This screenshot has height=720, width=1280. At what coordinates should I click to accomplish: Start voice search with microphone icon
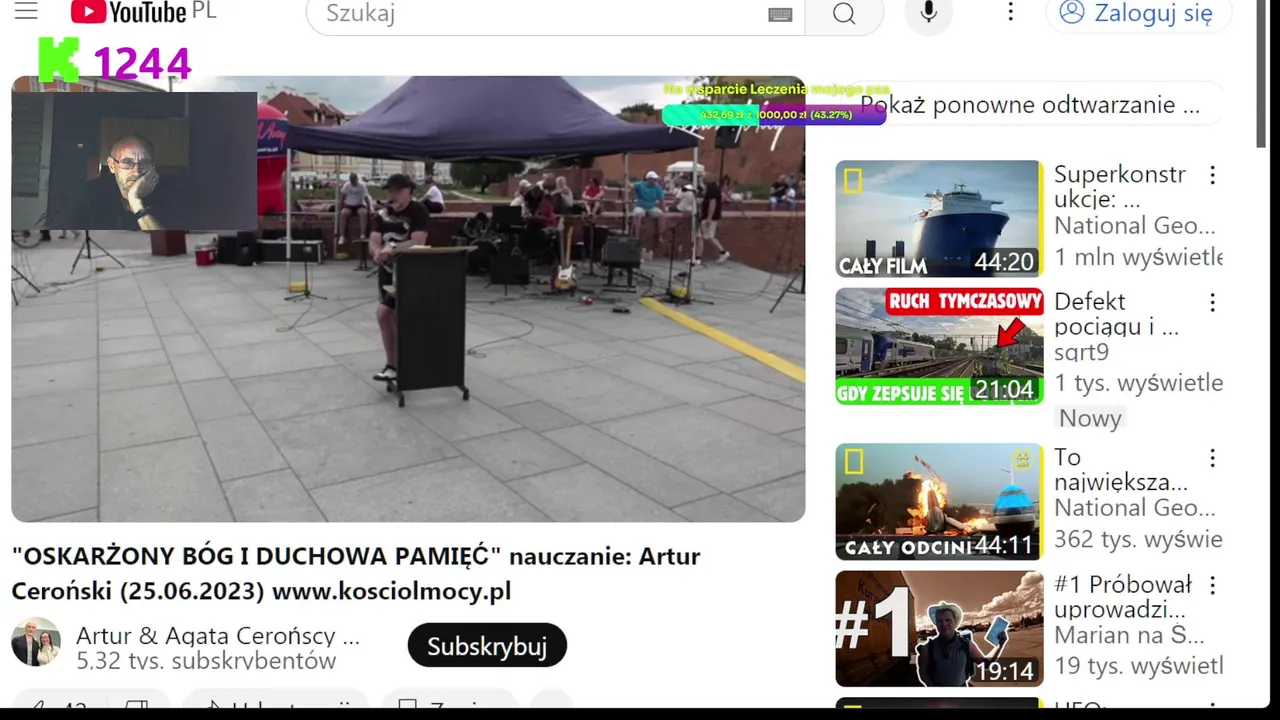point(929,12)
